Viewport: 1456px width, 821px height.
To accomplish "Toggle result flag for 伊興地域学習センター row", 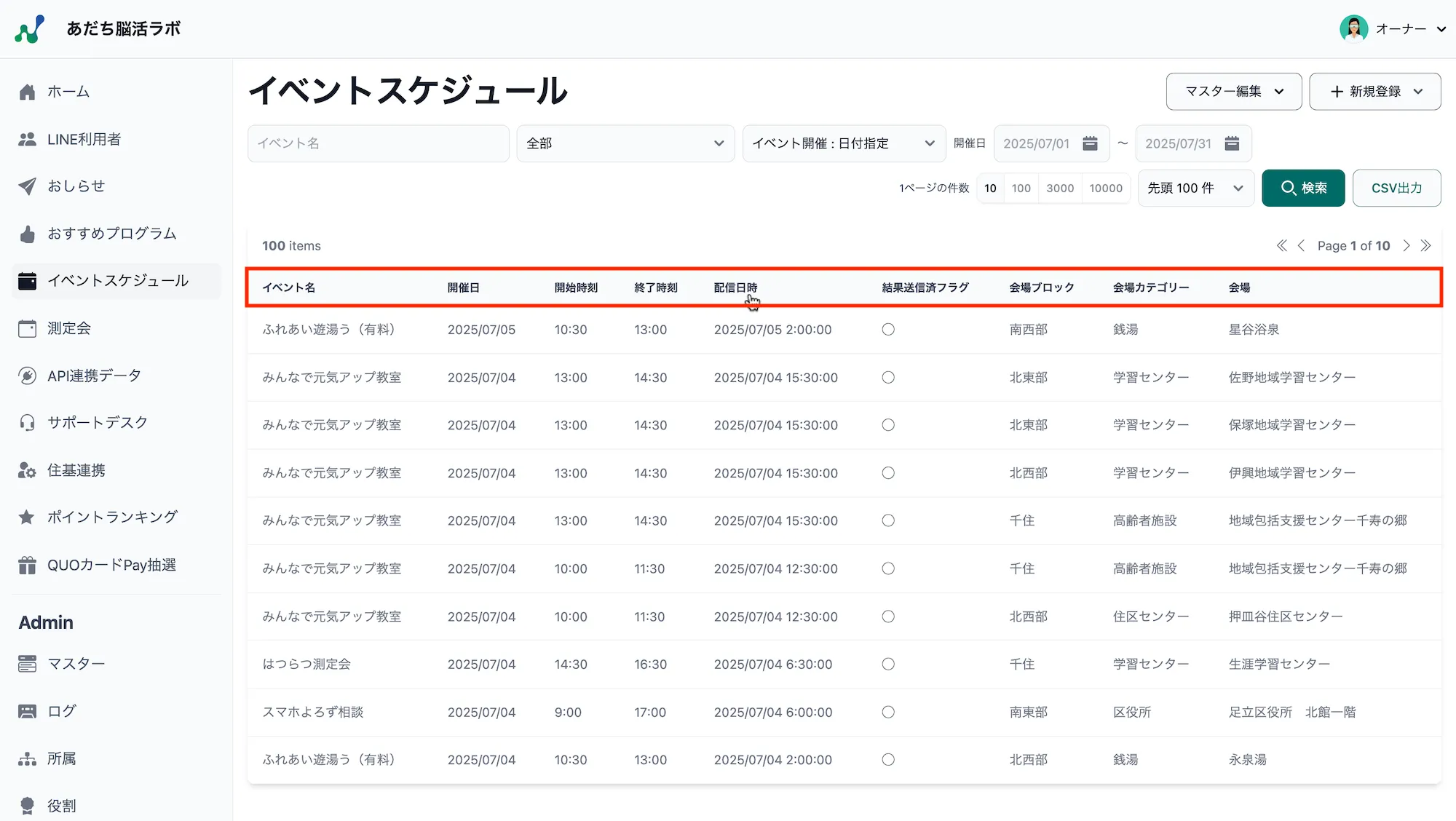I will click(x=888, y=473).
